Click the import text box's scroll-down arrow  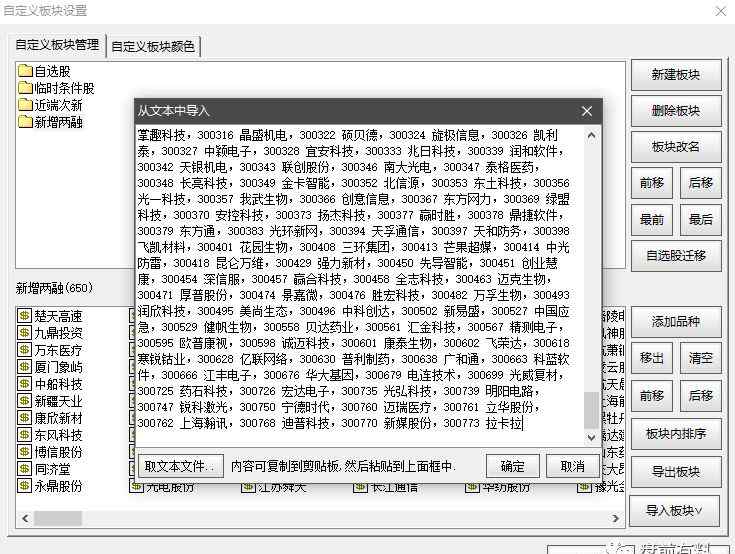[x=591, y=437]
